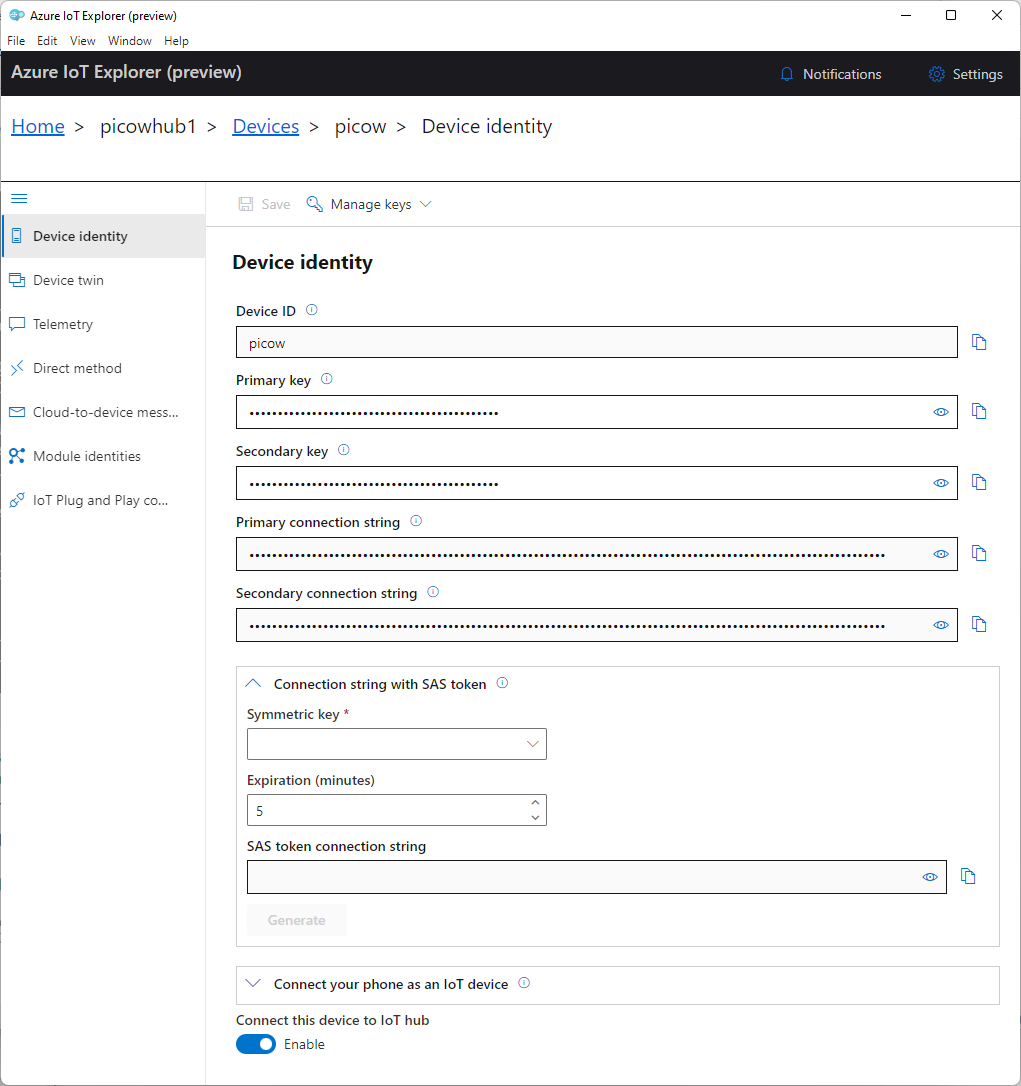
Task: Click the Primary key info icon
Action: [327, 379]
